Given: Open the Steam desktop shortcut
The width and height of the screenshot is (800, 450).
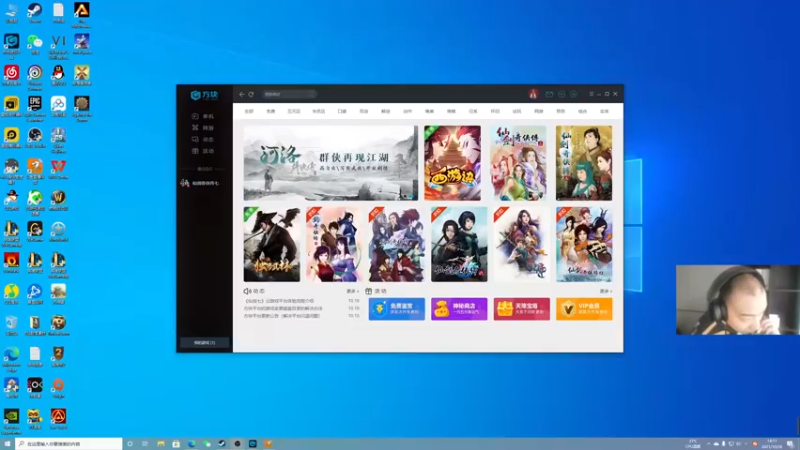Looking at the screenshot, I should [x=35, y=13].
